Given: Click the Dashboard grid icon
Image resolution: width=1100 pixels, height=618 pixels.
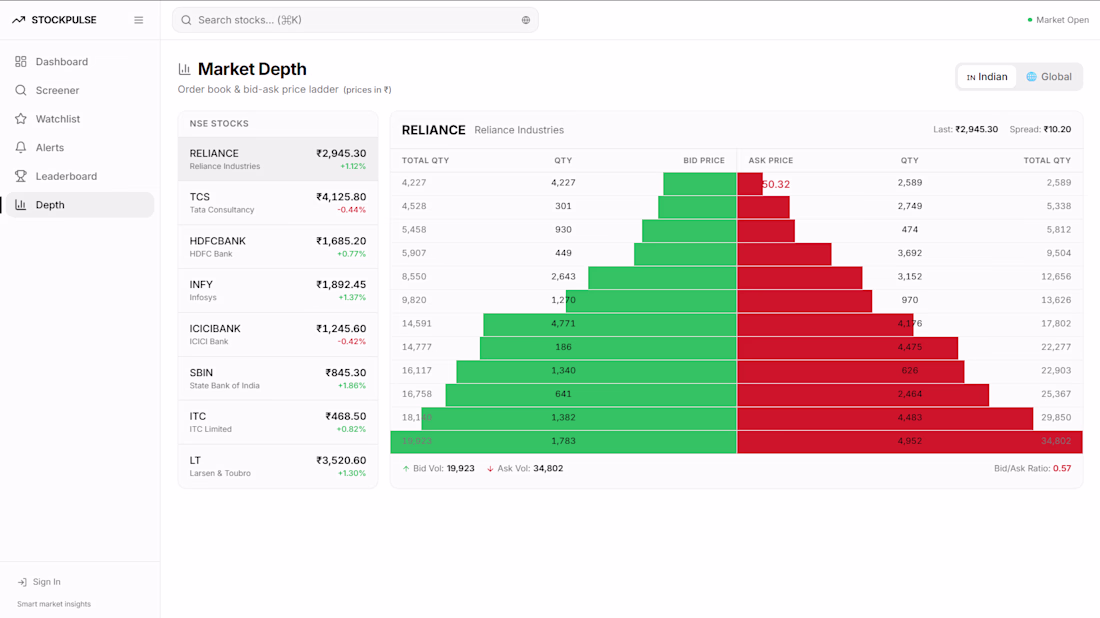Looking at the screenshot, I should (20, 62).
